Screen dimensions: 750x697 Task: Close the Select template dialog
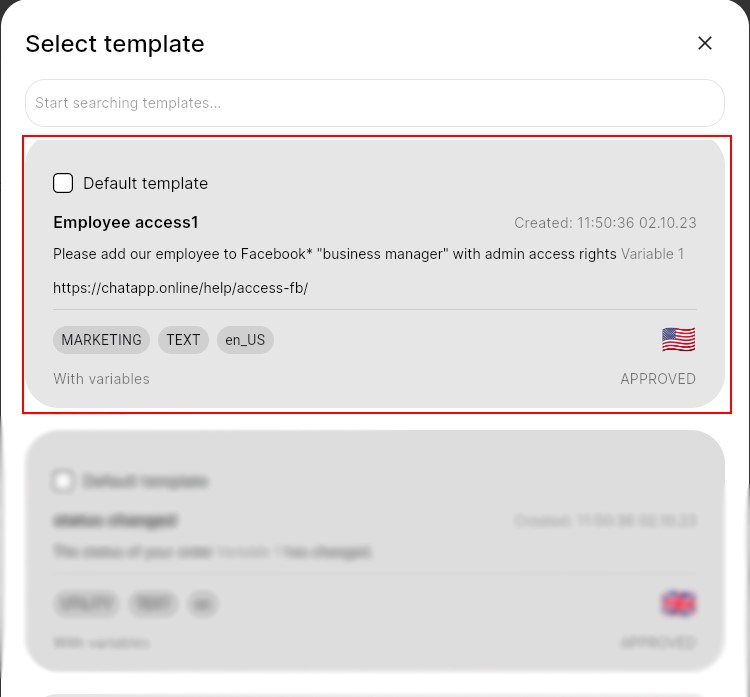coord(705,43)
